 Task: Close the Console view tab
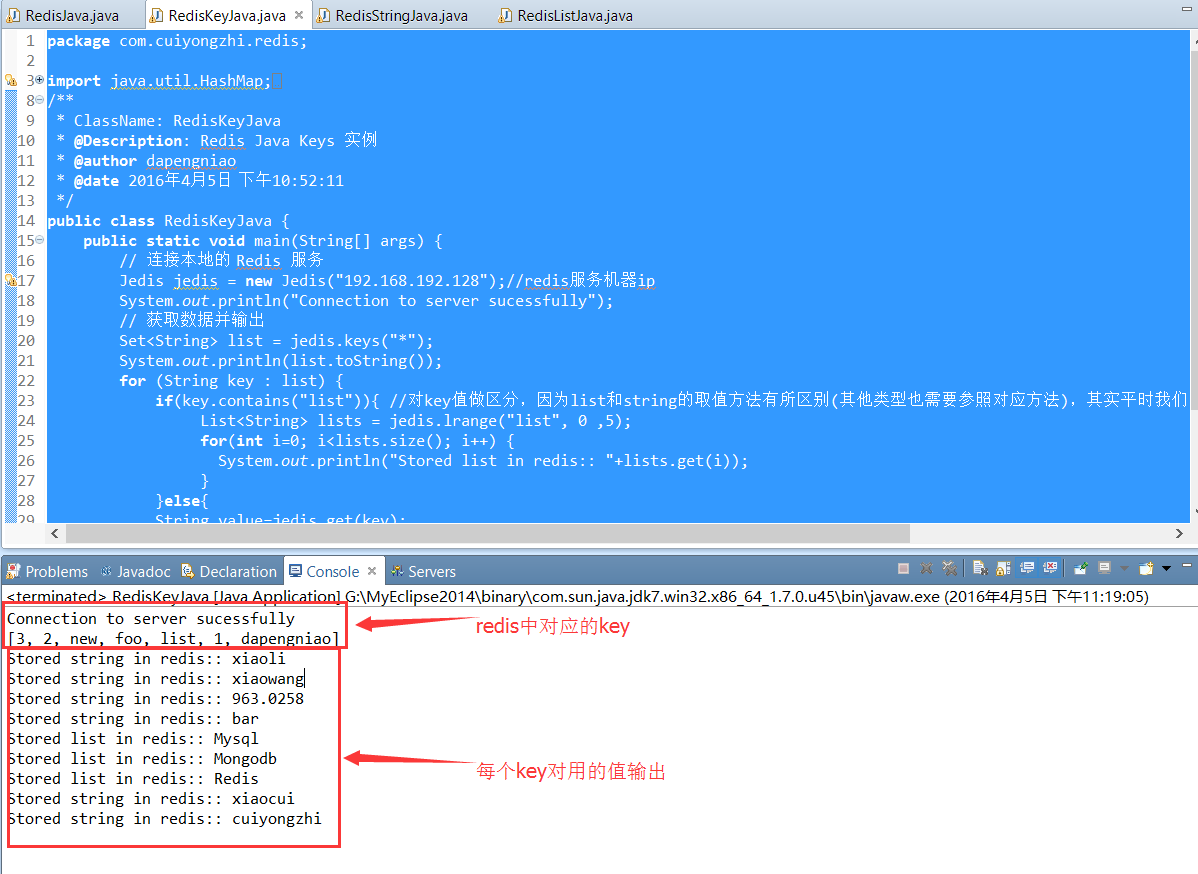pyautogui.click(x=372, y=572)
